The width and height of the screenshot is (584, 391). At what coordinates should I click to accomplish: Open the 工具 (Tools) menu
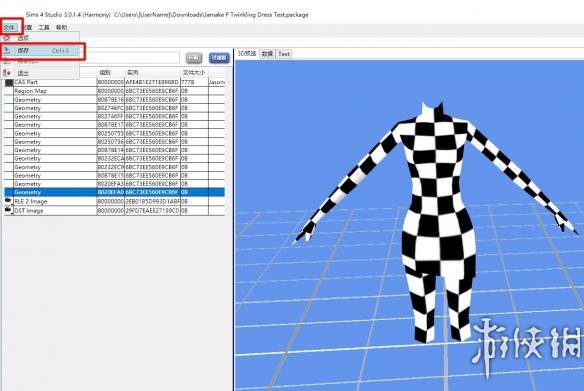(44, 27)
